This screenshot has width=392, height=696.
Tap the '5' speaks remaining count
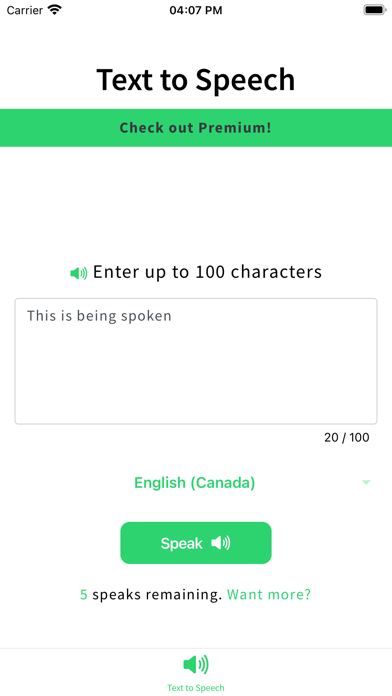coord(83,594)
